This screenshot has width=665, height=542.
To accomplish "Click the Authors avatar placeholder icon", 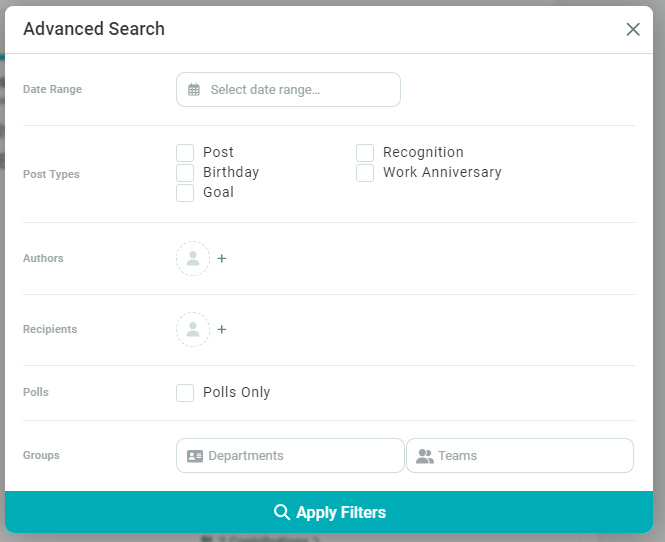I will (x=193, y=258).
